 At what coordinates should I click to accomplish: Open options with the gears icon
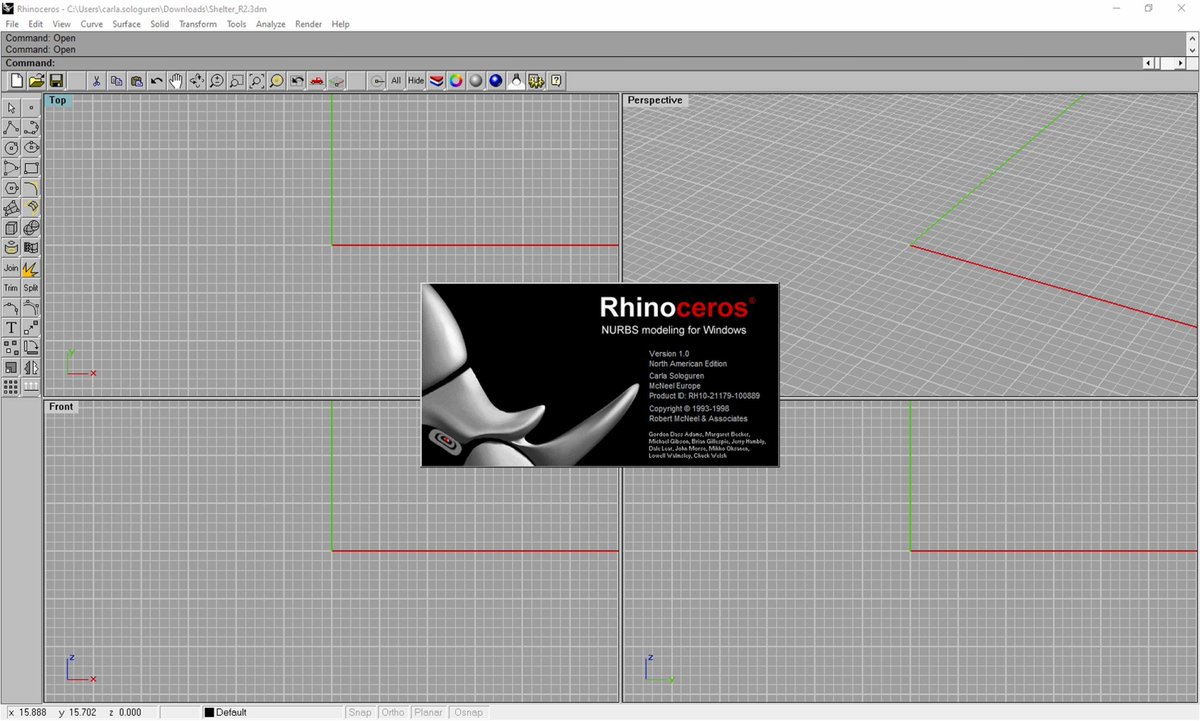(x=536, y=81)
